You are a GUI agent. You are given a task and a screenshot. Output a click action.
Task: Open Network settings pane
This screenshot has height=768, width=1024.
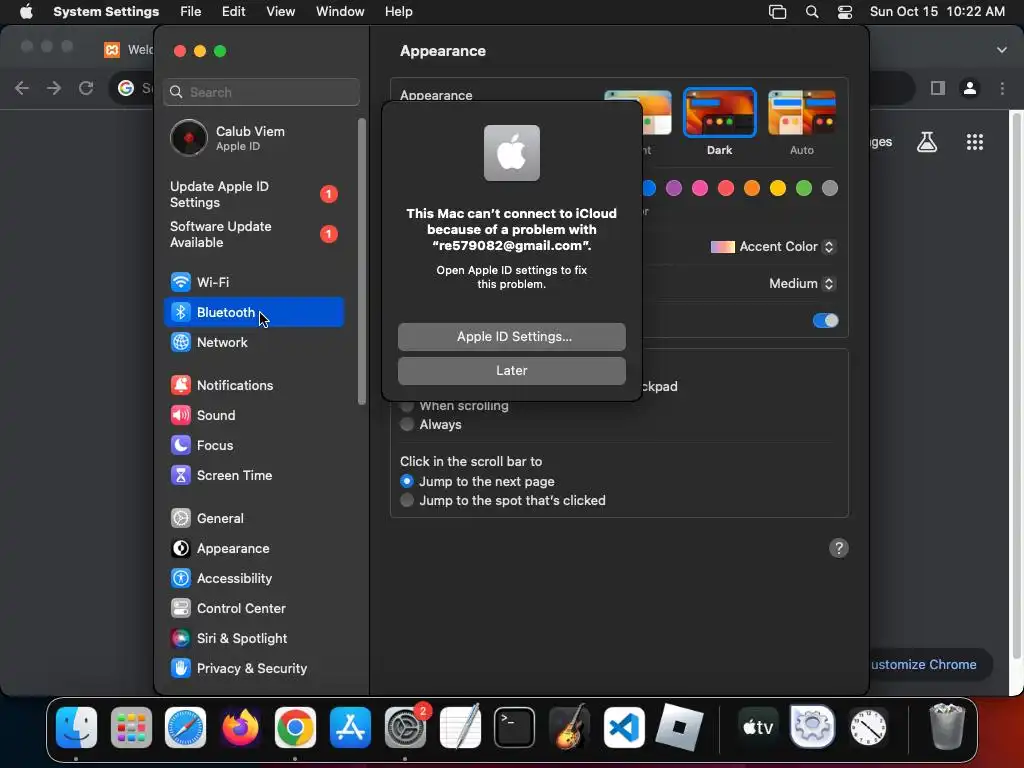coord(253,342)
